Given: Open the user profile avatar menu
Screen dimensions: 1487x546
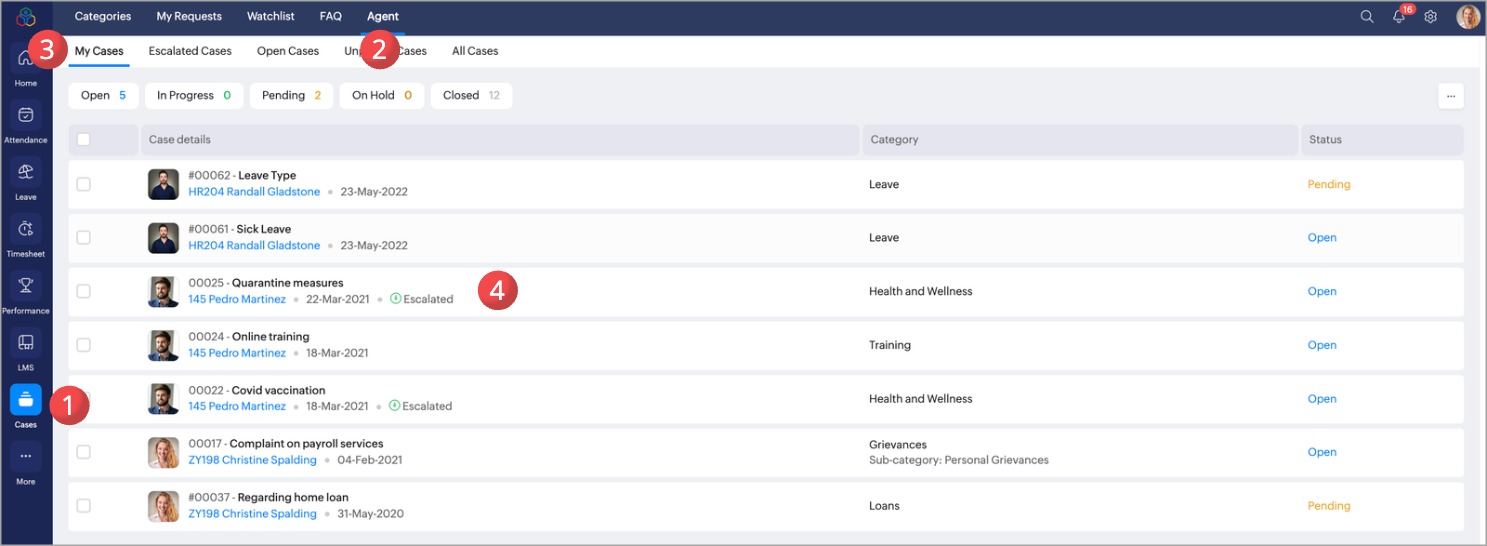Looking at the screenshot, I should point(1468,17).
